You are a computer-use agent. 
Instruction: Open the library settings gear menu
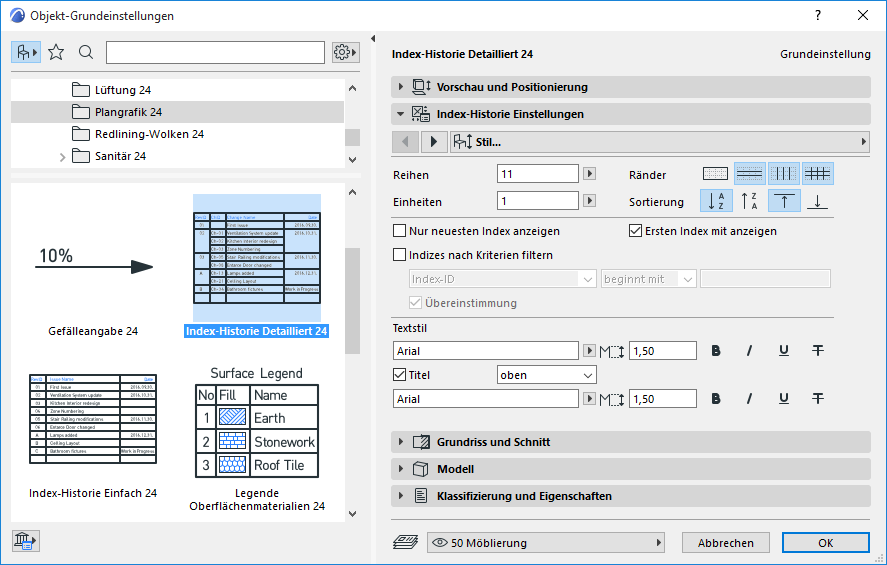pyautogui.click(x=345, y=52)
